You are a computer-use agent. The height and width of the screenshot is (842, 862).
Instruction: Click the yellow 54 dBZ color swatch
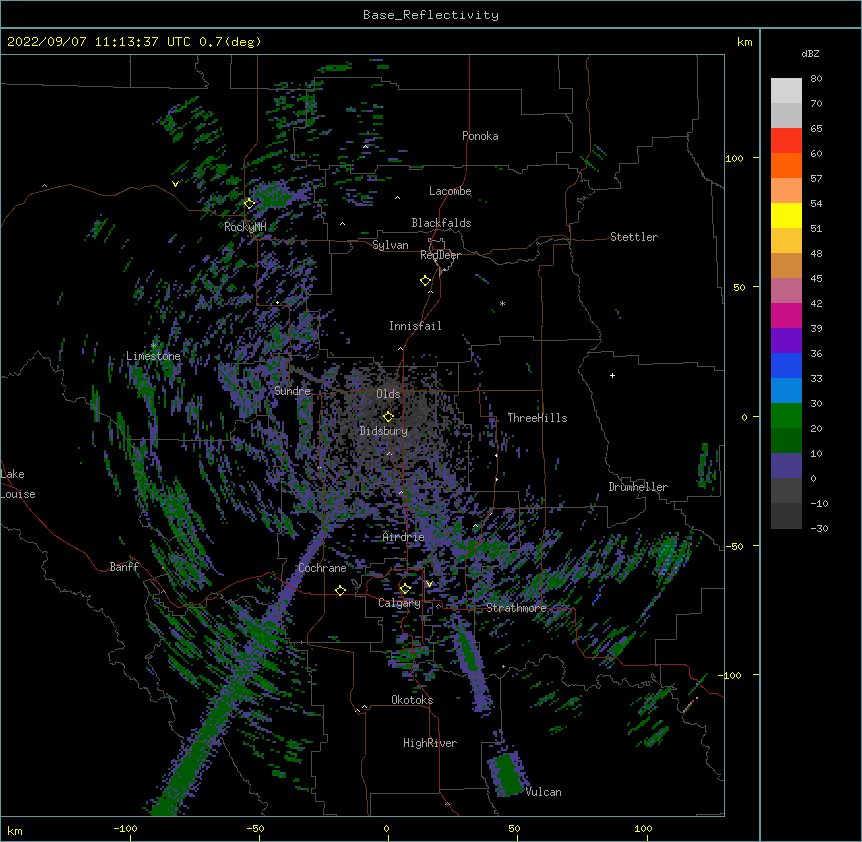tap(786, 215)
